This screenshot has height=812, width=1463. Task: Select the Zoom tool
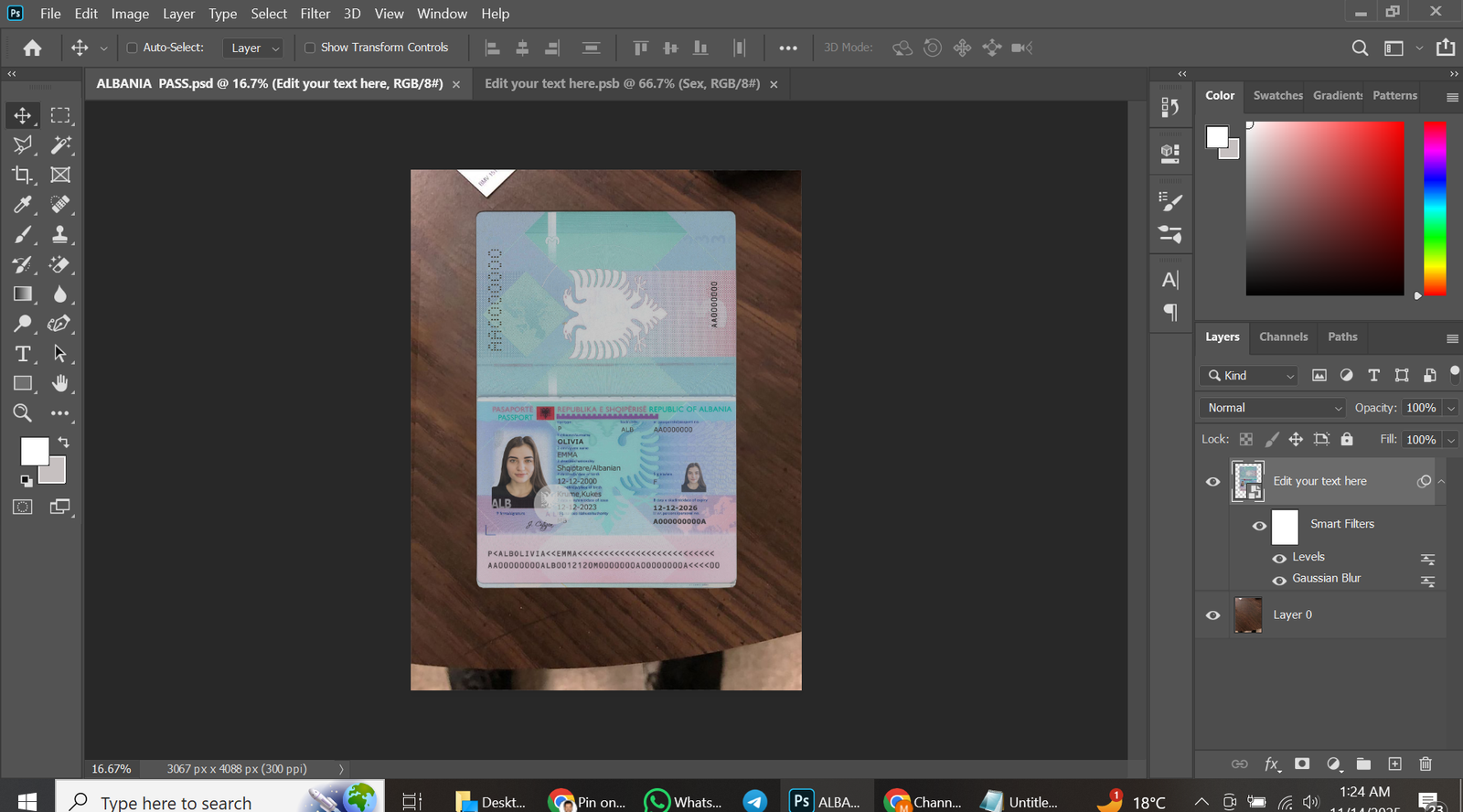pyautogui.click(x=23, y=413)
